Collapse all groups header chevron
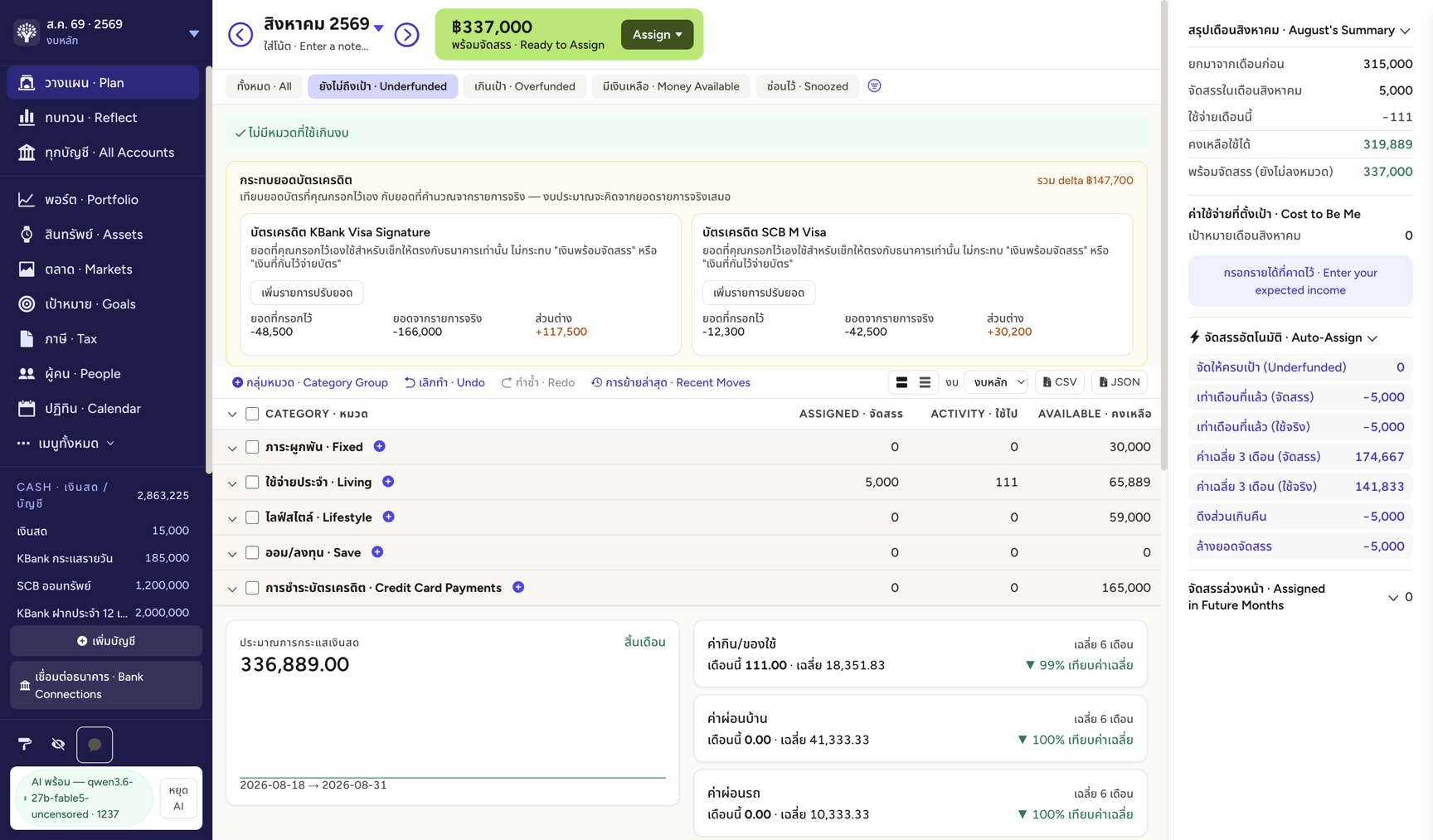The width and height of the screenshot is (1433, 840). point(232,415)
